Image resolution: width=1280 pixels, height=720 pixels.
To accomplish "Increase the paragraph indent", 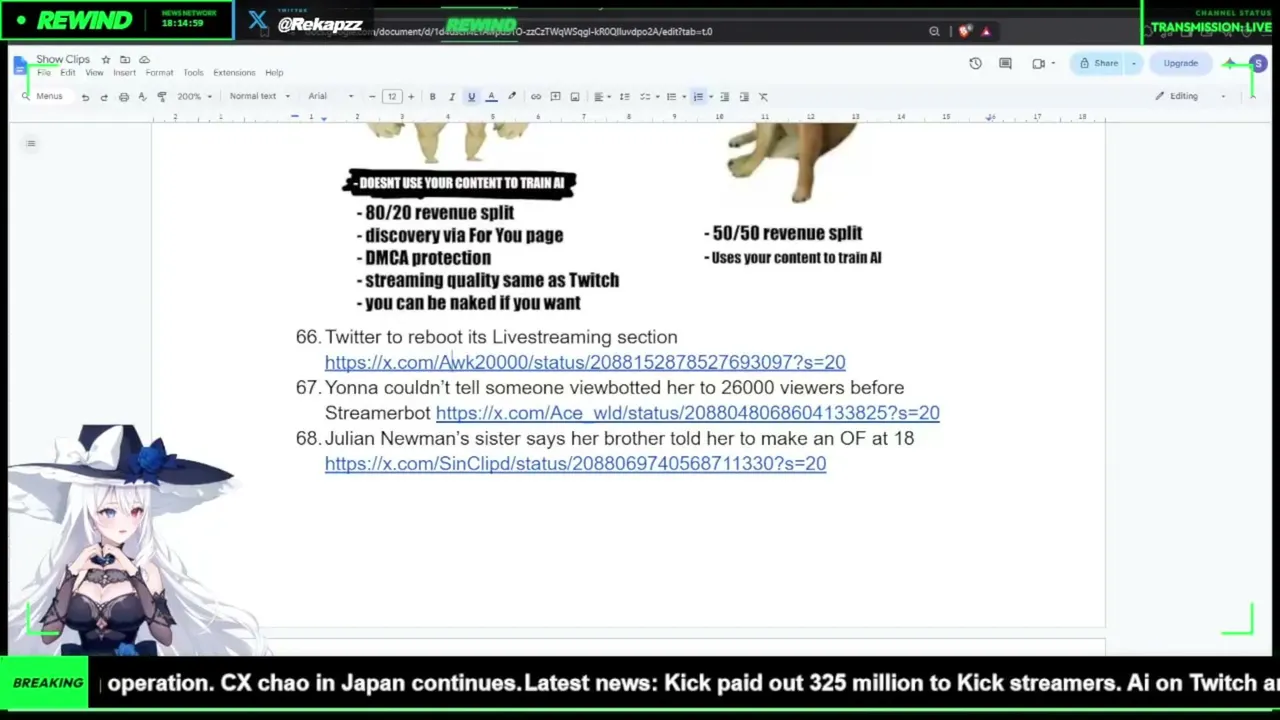I will [744, 97].
